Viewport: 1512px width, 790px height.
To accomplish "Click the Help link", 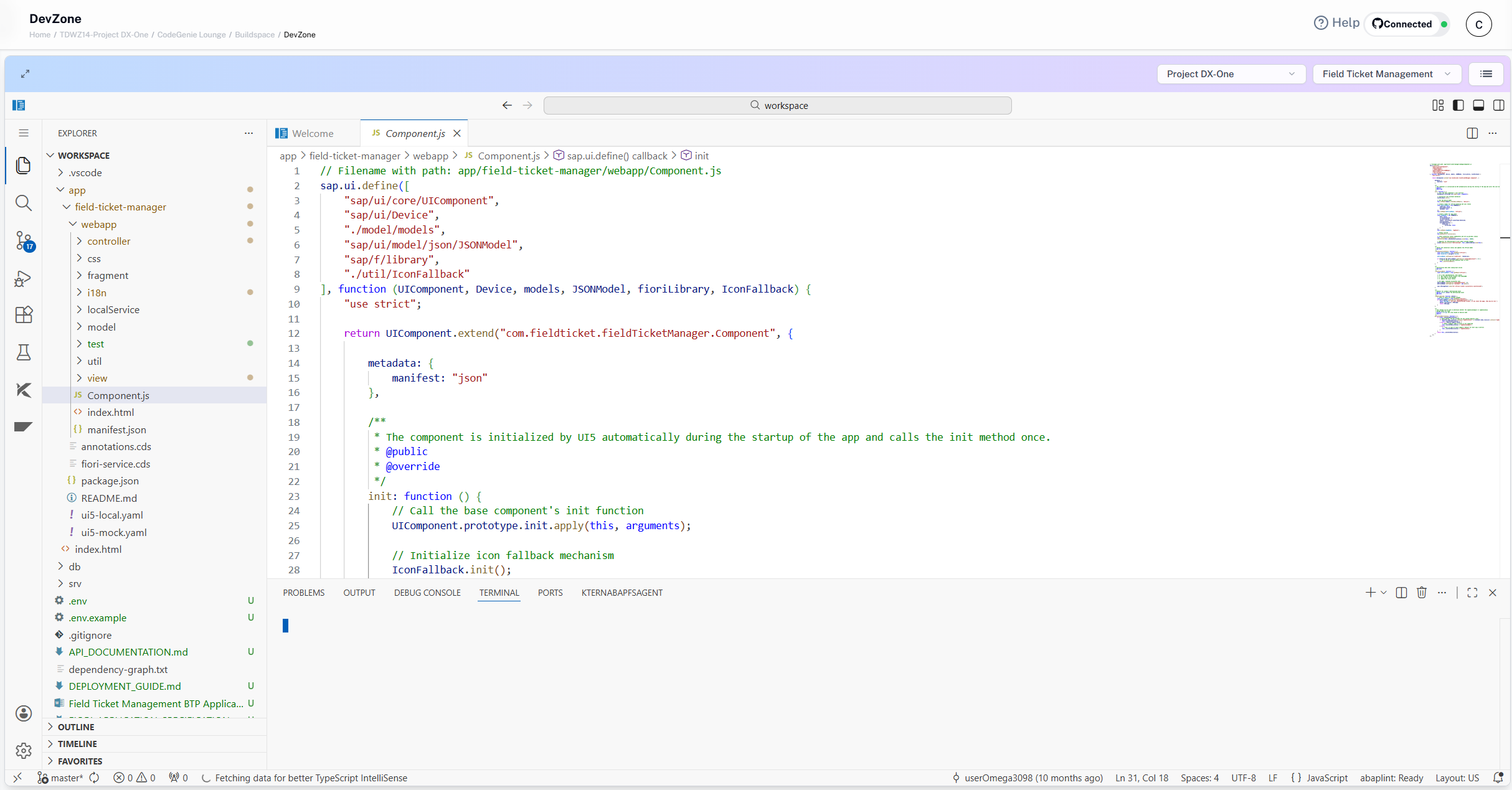I will point(1337,23).
